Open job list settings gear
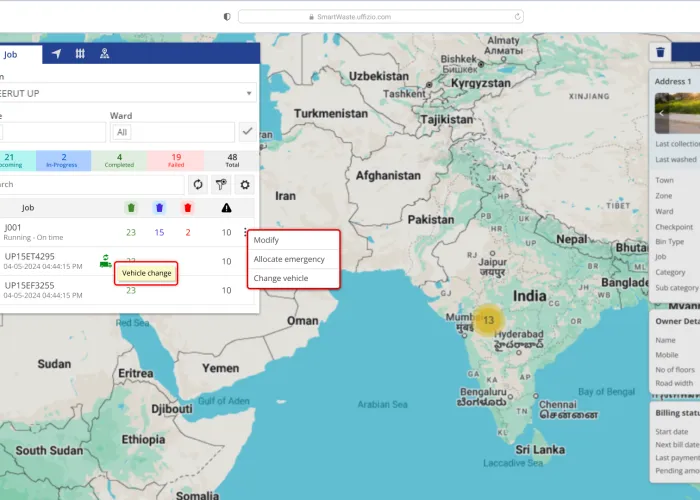 245,185
